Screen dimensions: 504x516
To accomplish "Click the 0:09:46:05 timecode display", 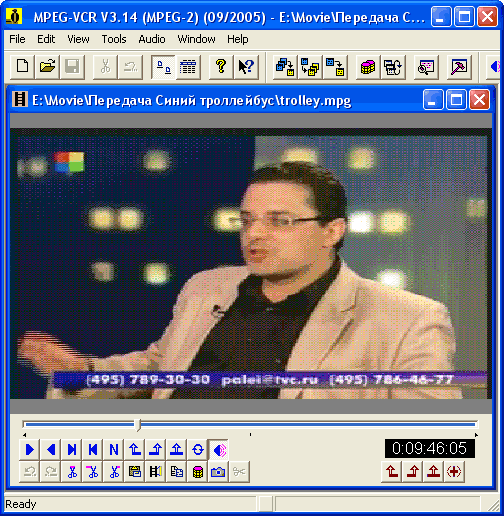I will pyautogui.click(x=430, y=448).
